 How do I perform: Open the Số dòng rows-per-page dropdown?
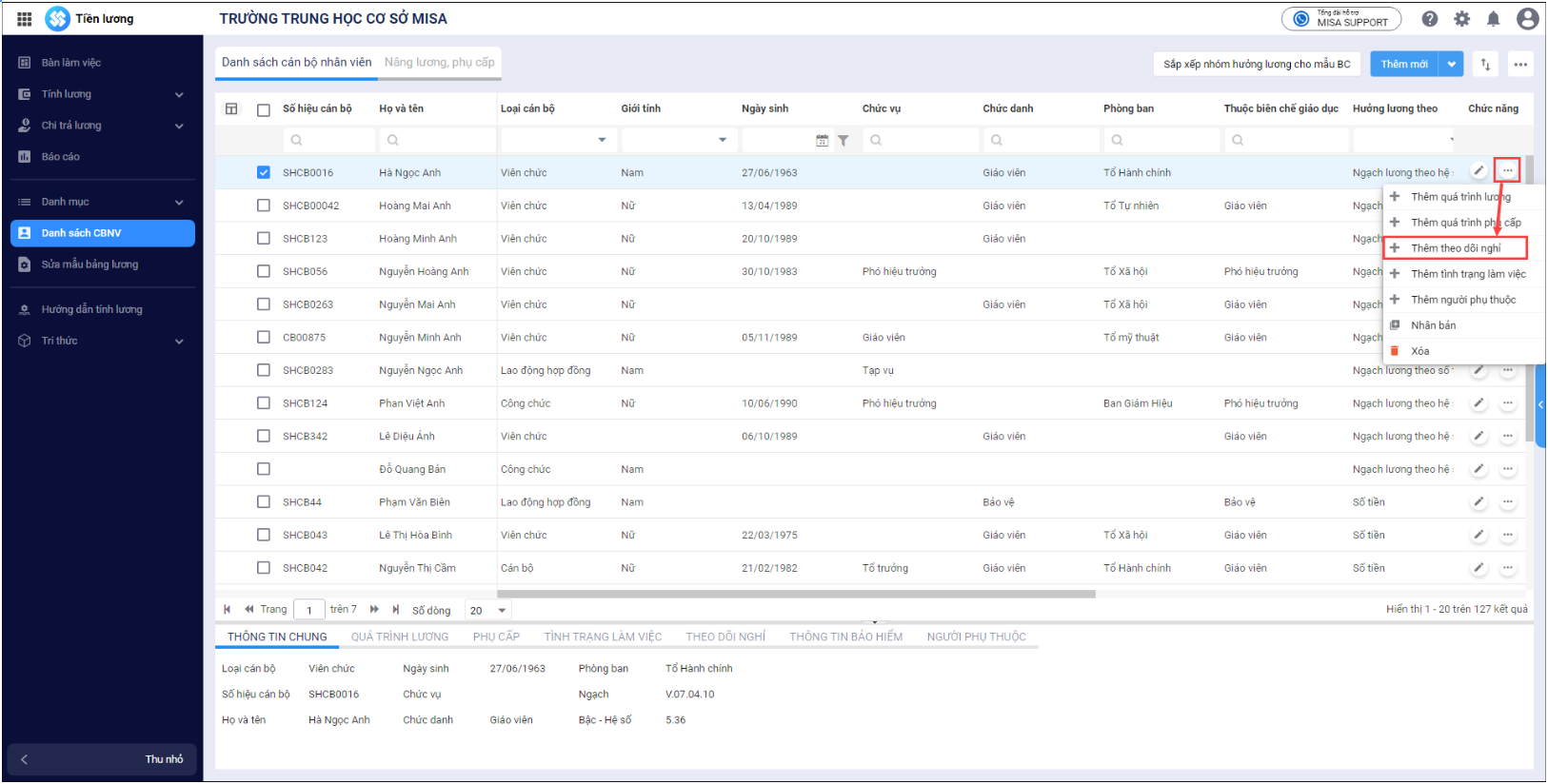point(488,610)
